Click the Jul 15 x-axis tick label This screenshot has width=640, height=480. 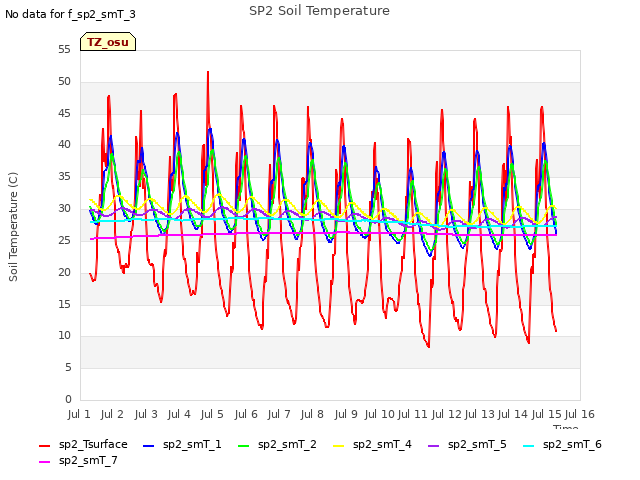(x=546, y=414)
